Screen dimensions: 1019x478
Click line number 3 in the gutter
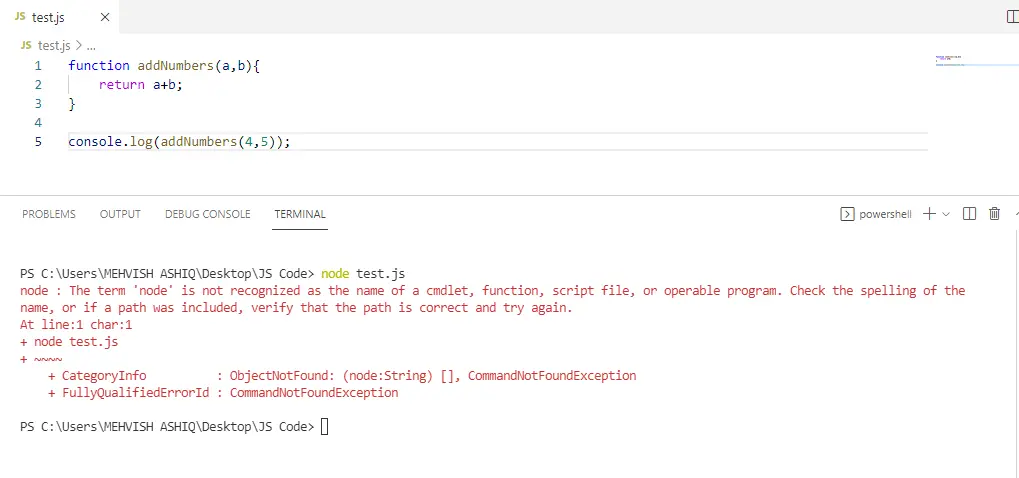pyautogui.click(x=38, y=103)
